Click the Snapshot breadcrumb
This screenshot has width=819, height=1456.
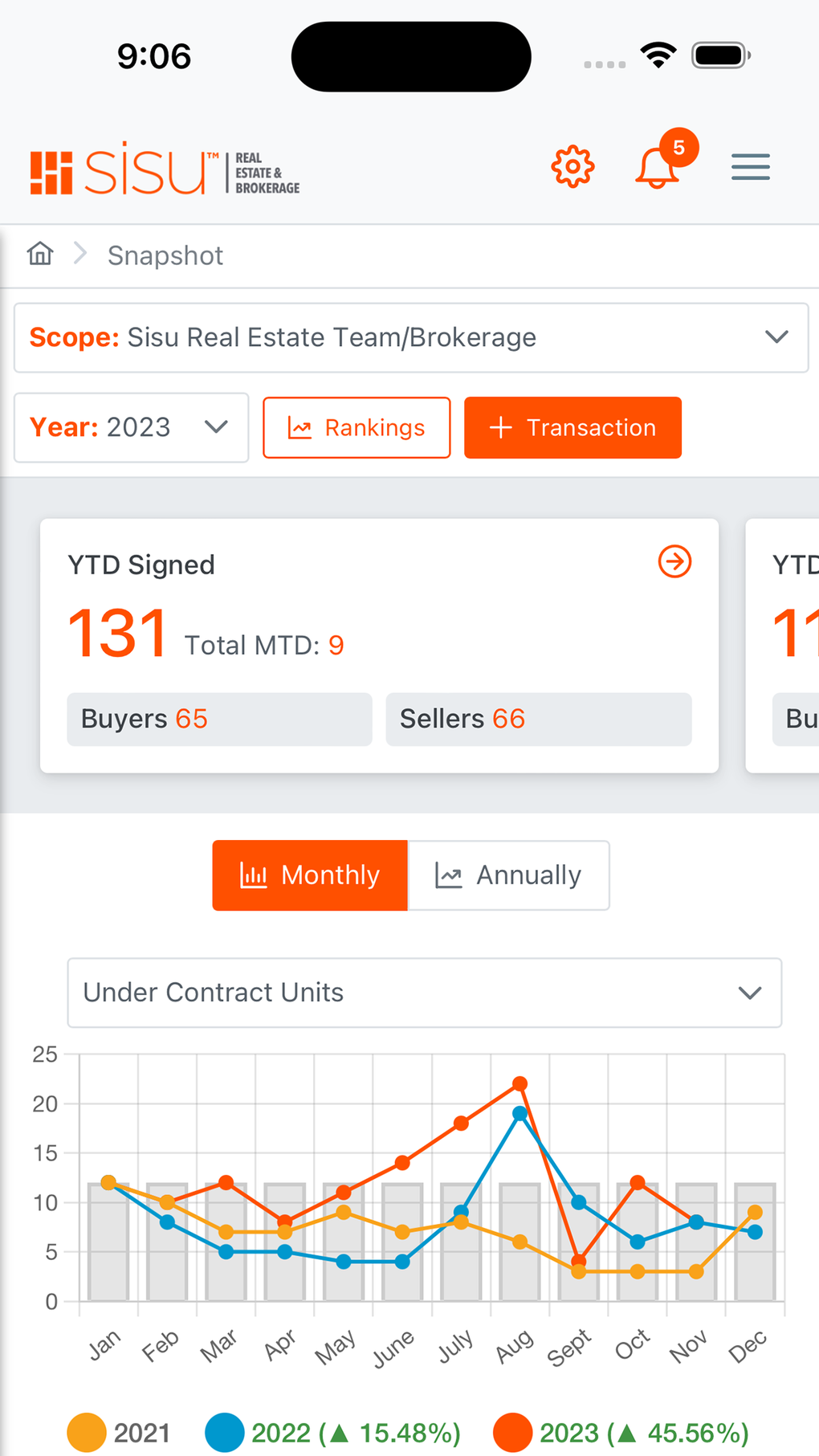pos(165,255)
